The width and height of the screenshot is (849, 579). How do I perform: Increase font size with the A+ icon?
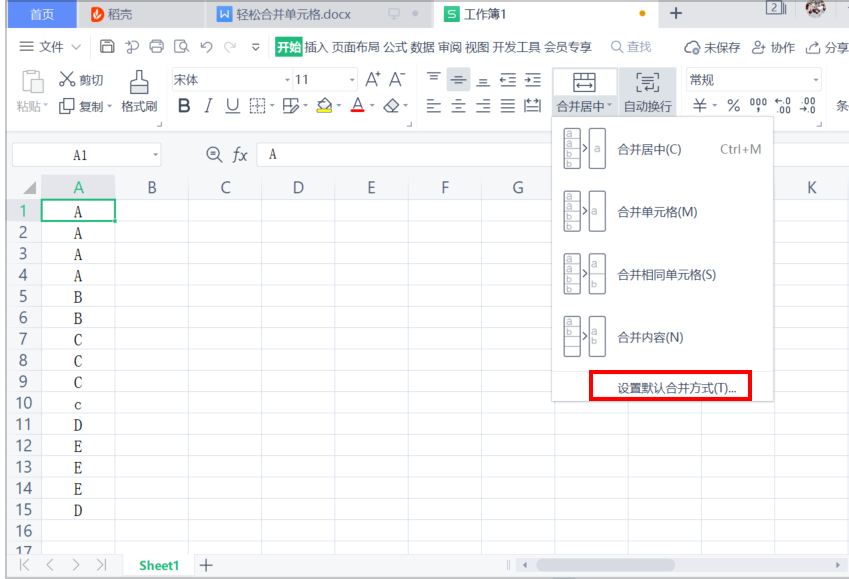pos(373,80)
